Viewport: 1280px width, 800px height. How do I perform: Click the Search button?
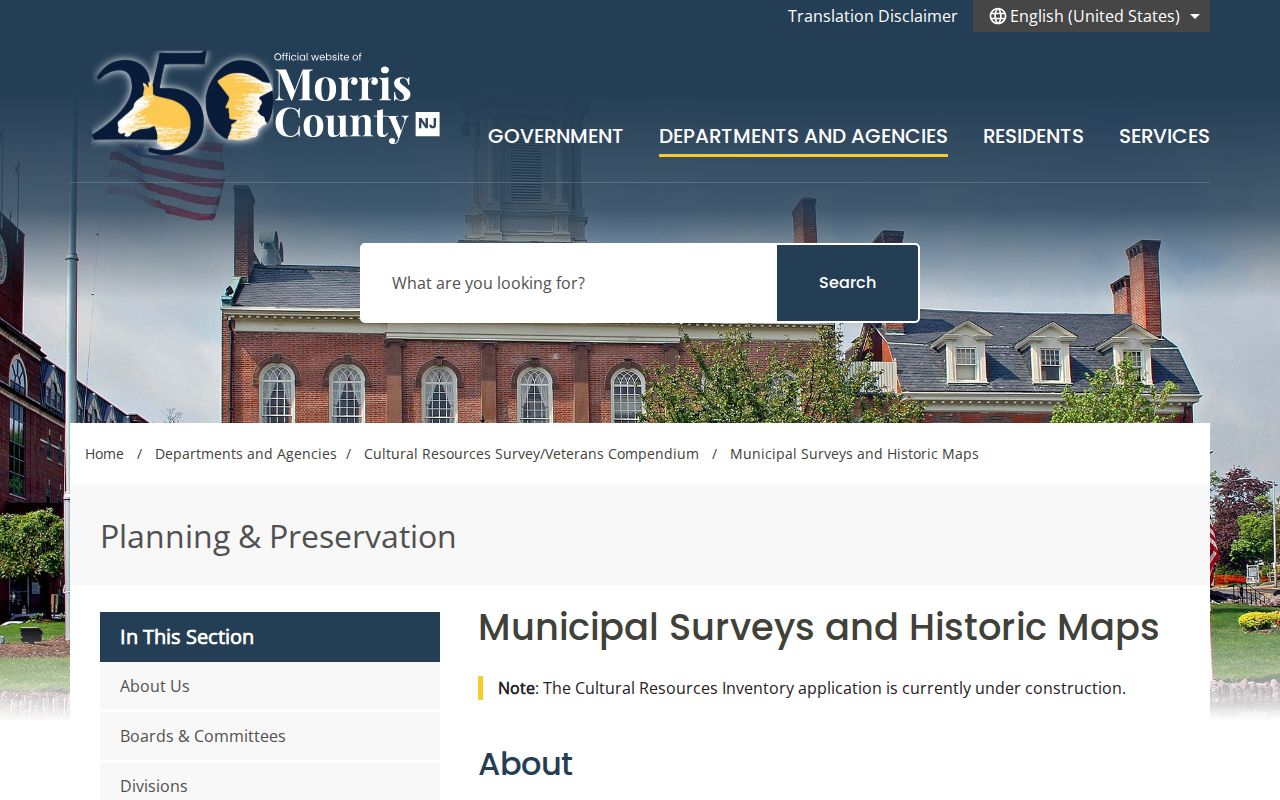pos(847,283)
